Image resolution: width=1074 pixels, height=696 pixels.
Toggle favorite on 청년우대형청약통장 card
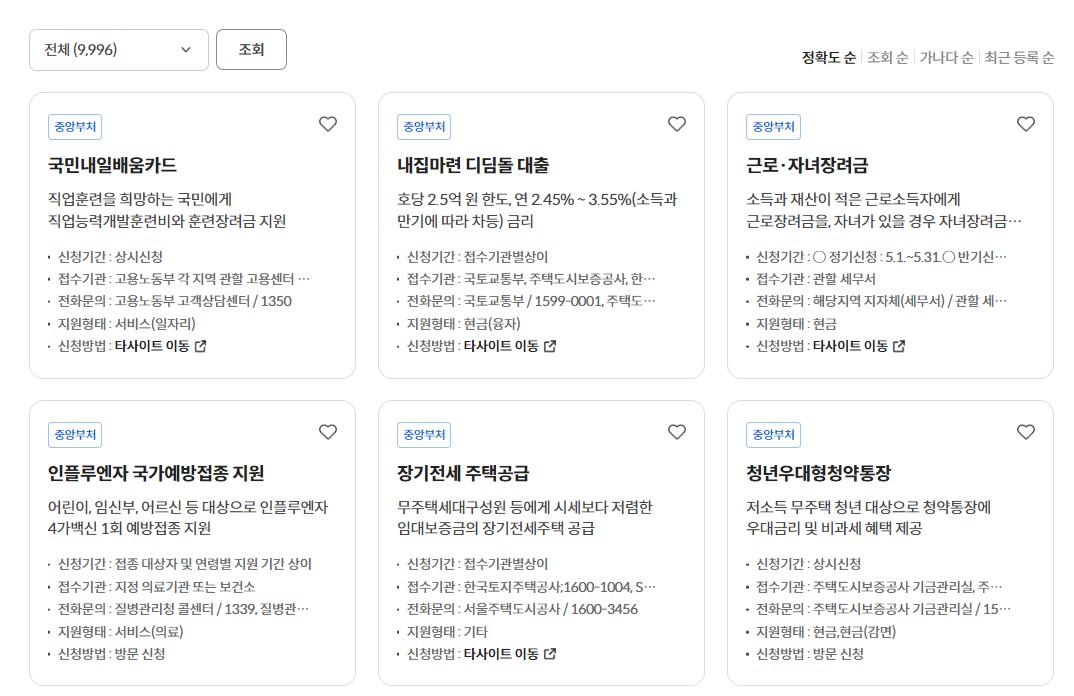(x=1026, y=431)
